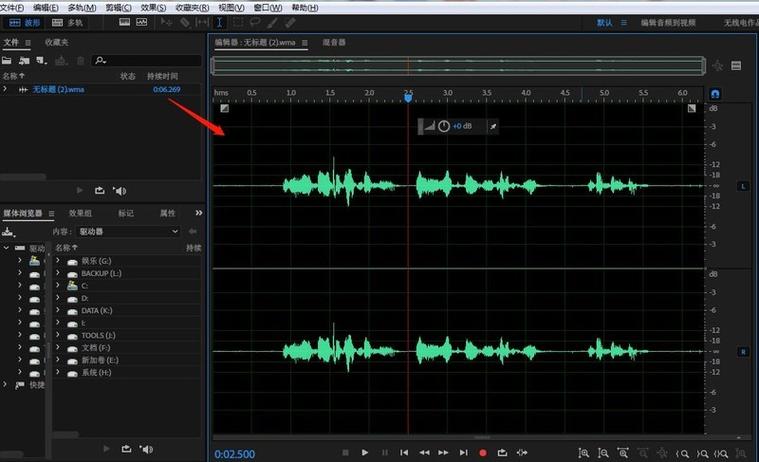Click the pin icon on volume HUD
Viewport: 759px width, 462px height.
click(491, 126)
